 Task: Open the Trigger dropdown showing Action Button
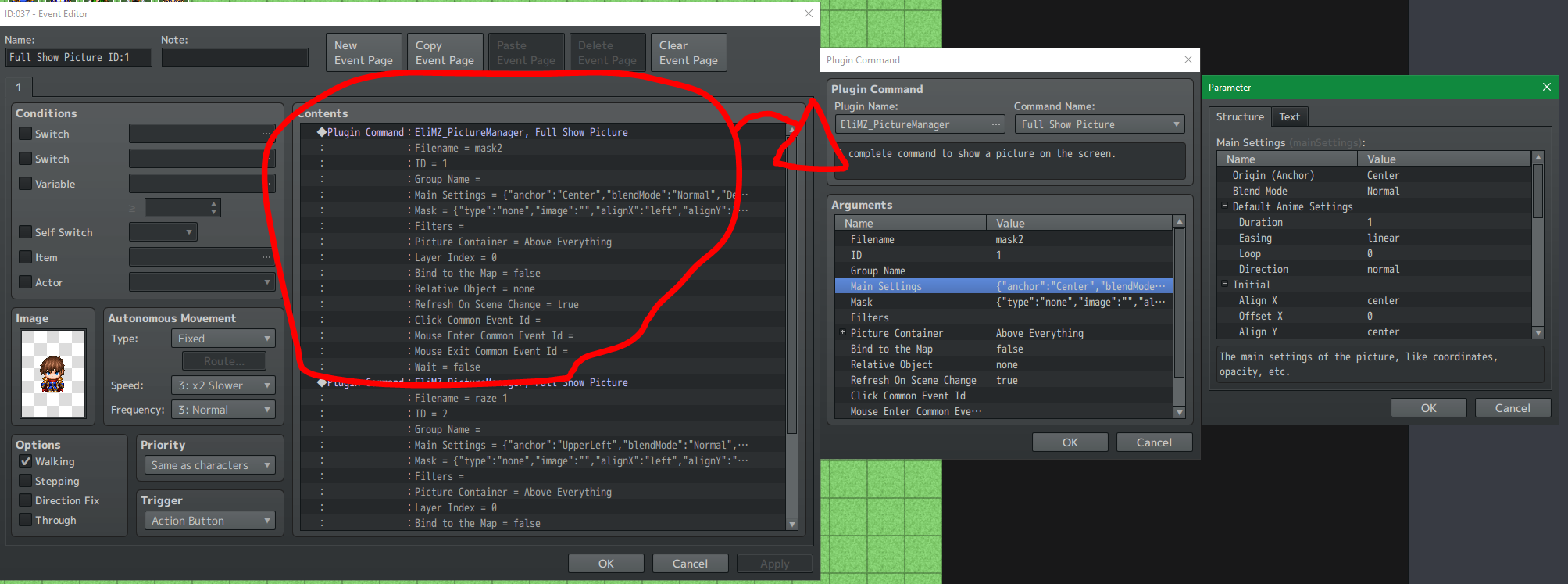point(209,521)
